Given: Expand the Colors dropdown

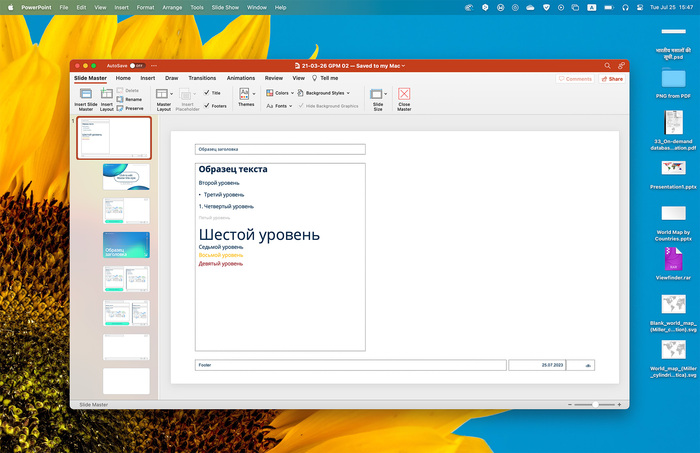Looking at the screenshot, I should (x=281, y=92).
